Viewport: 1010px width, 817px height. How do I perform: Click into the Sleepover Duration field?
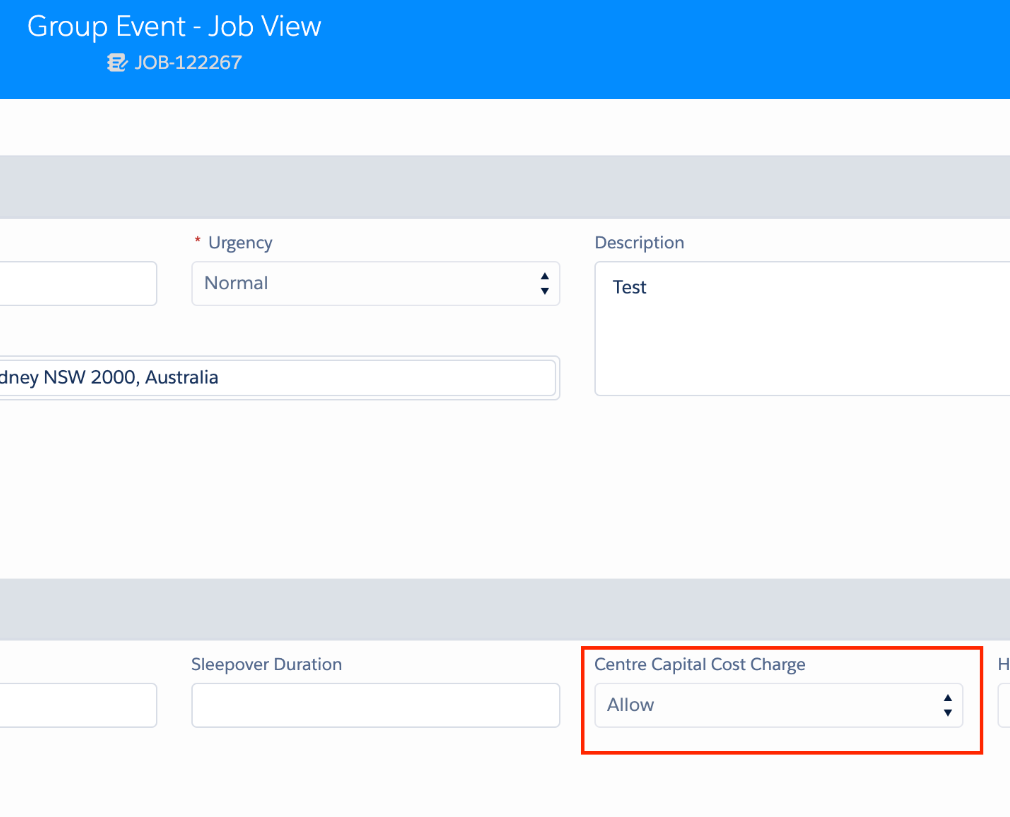375,705
